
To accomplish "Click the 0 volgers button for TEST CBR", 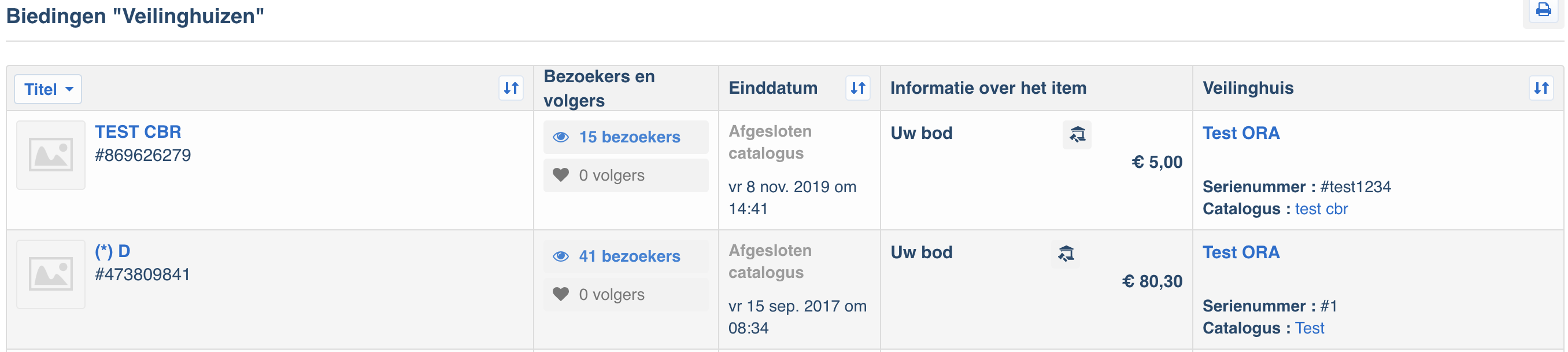I will (626, 175).
